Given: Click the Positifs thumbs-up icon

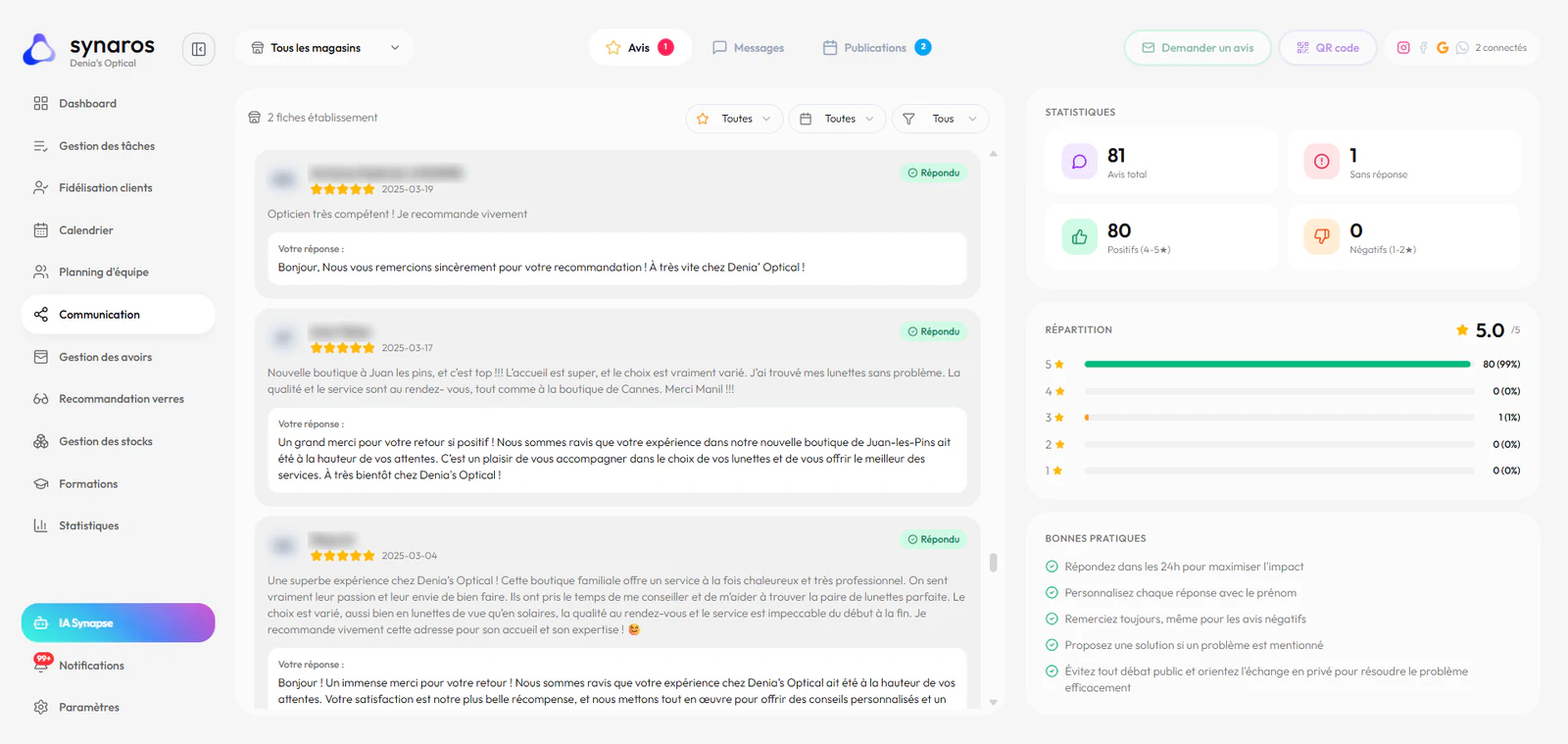Looking at the screenshot, I should pyautogui.click(x=1079, y=236).
